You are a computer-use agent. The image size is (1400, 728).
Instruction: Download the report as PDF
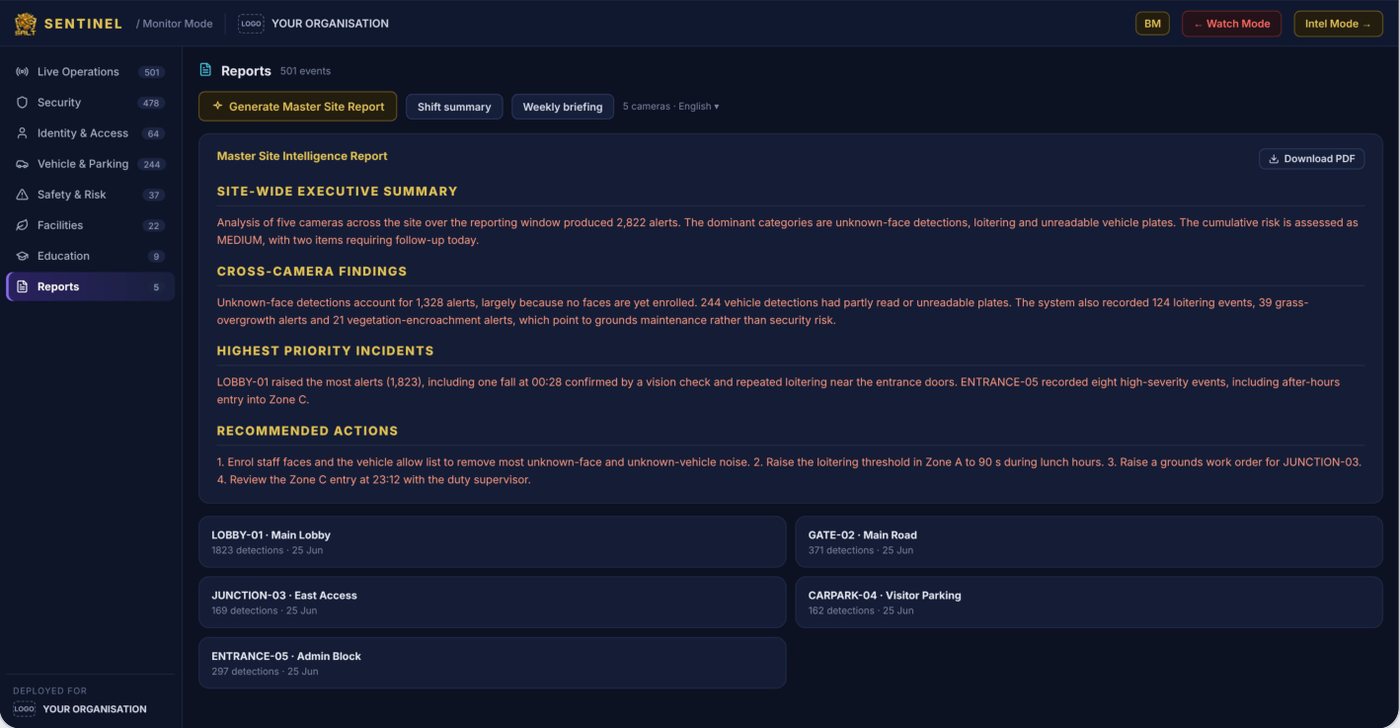1312,159
